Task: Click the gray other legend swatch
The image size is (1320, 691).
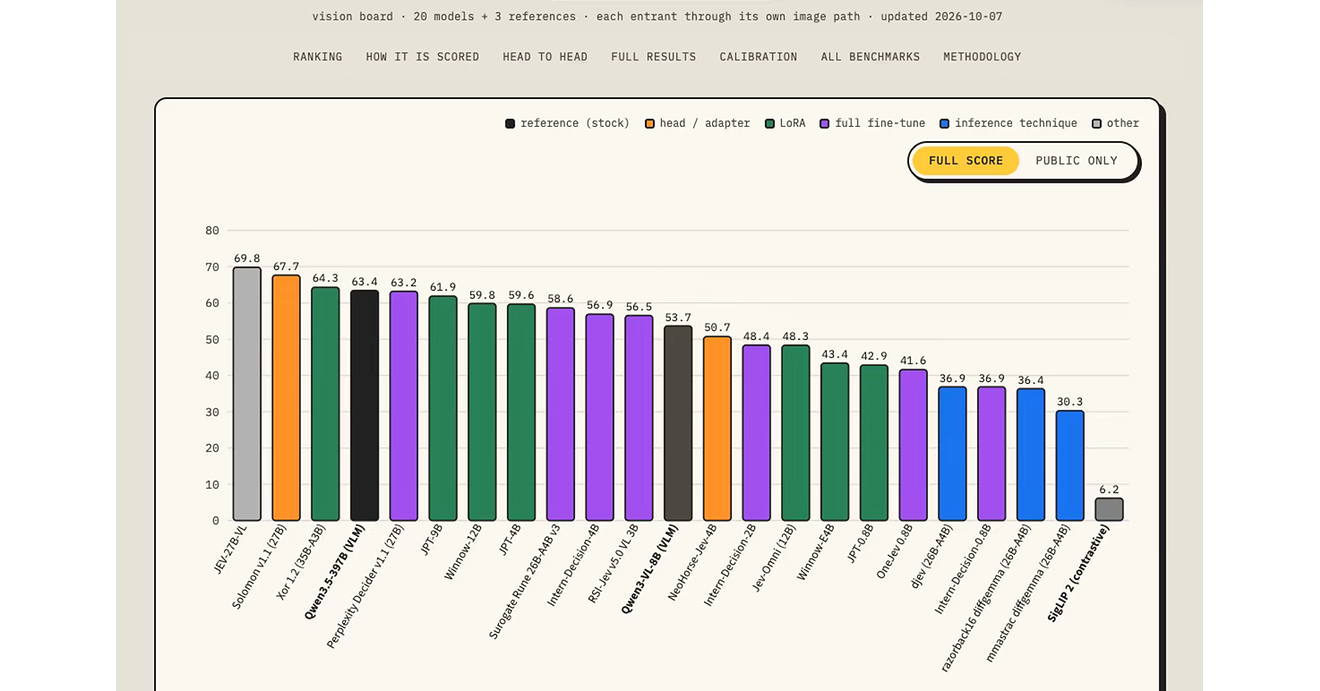Action: tap(1096, 123)
